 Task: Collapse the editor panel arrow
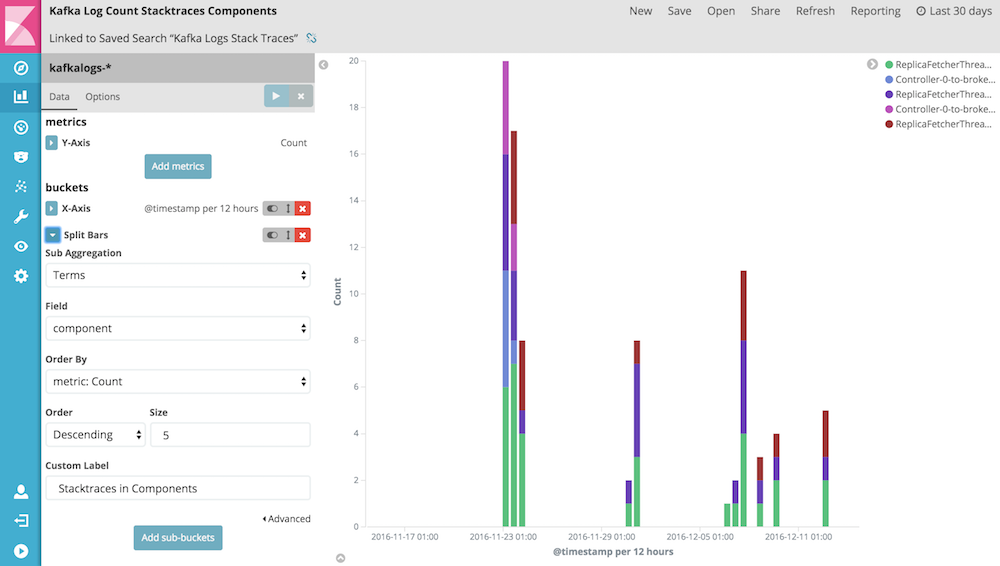[x=323, y=64]
